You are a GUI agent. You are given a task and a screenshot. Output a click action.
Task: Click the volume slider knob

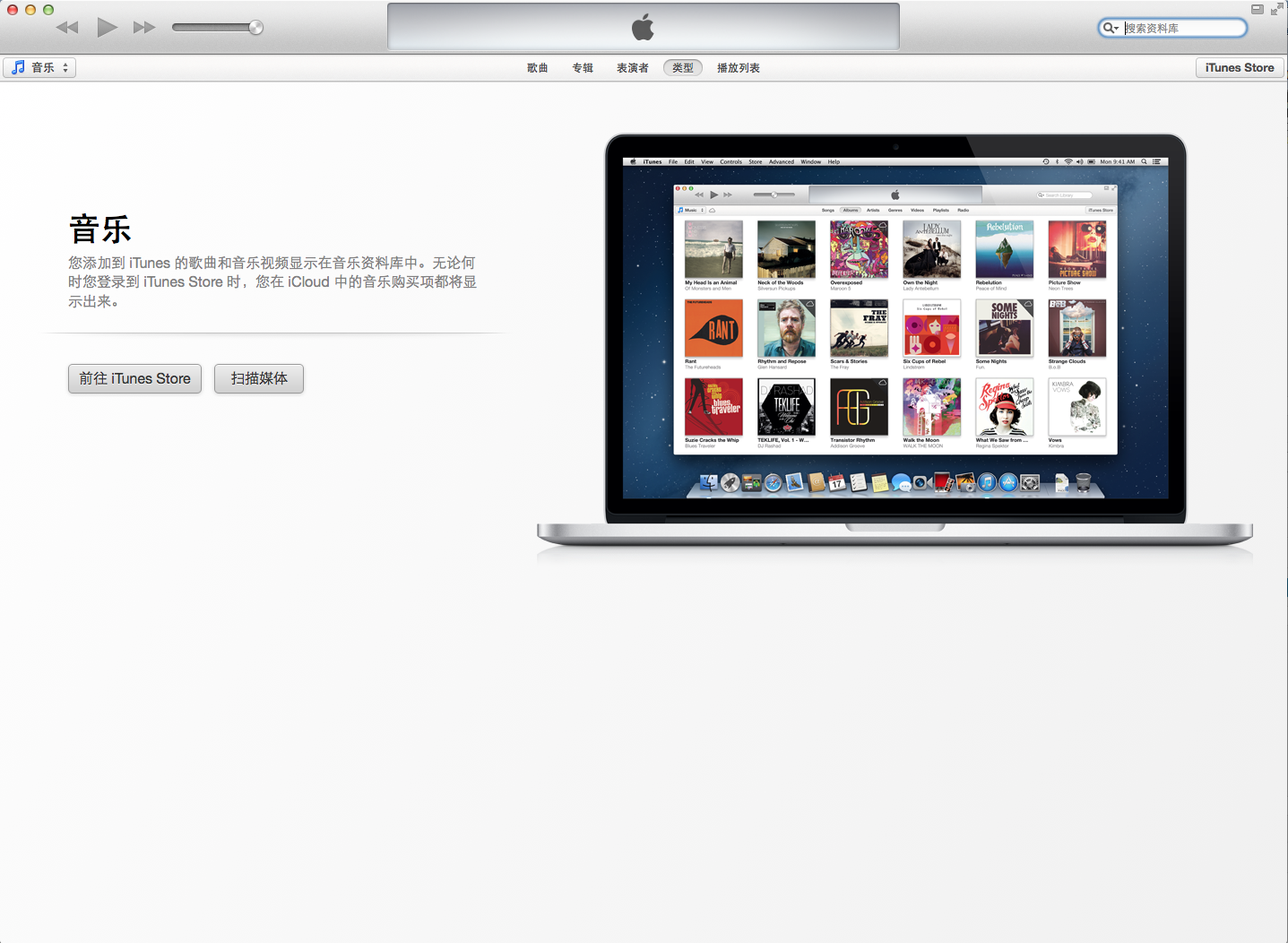click(x=255, y=28)
